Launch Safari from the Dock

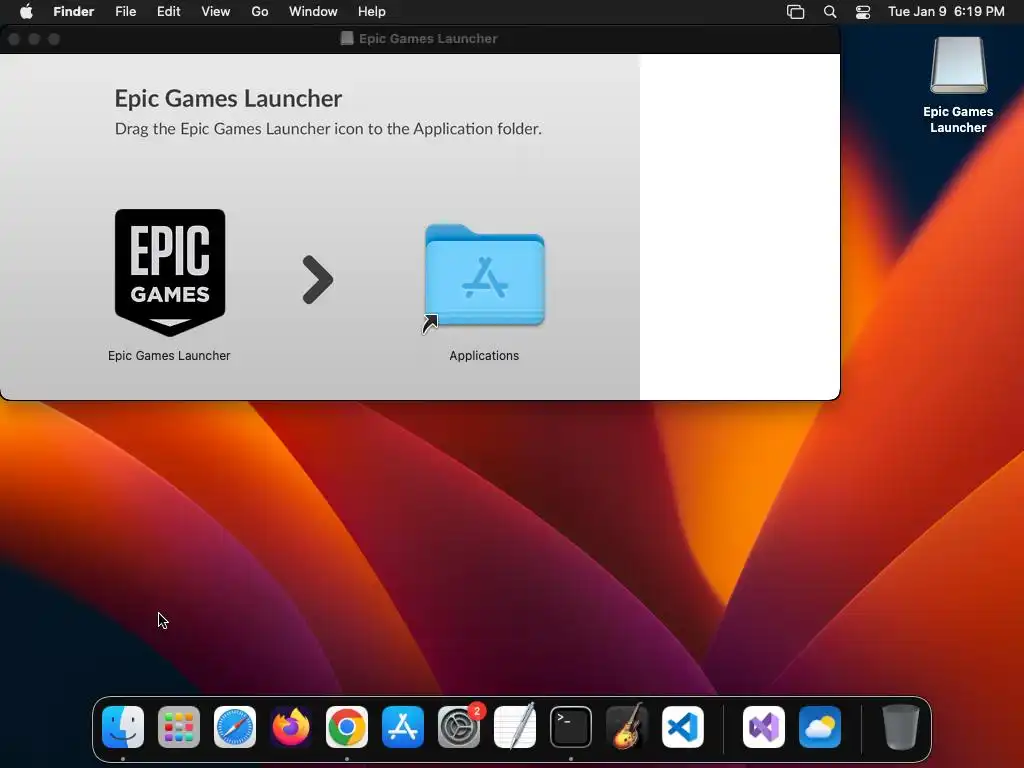point(235,727)
